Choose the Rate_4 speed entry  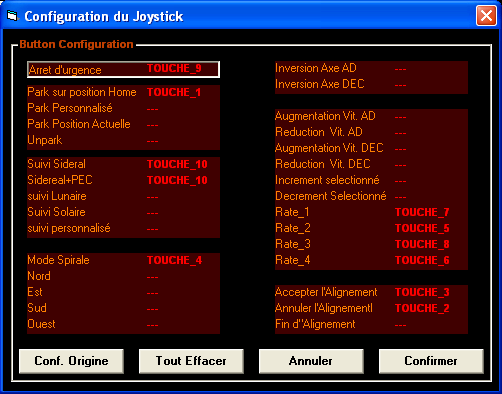coord(371,260)
